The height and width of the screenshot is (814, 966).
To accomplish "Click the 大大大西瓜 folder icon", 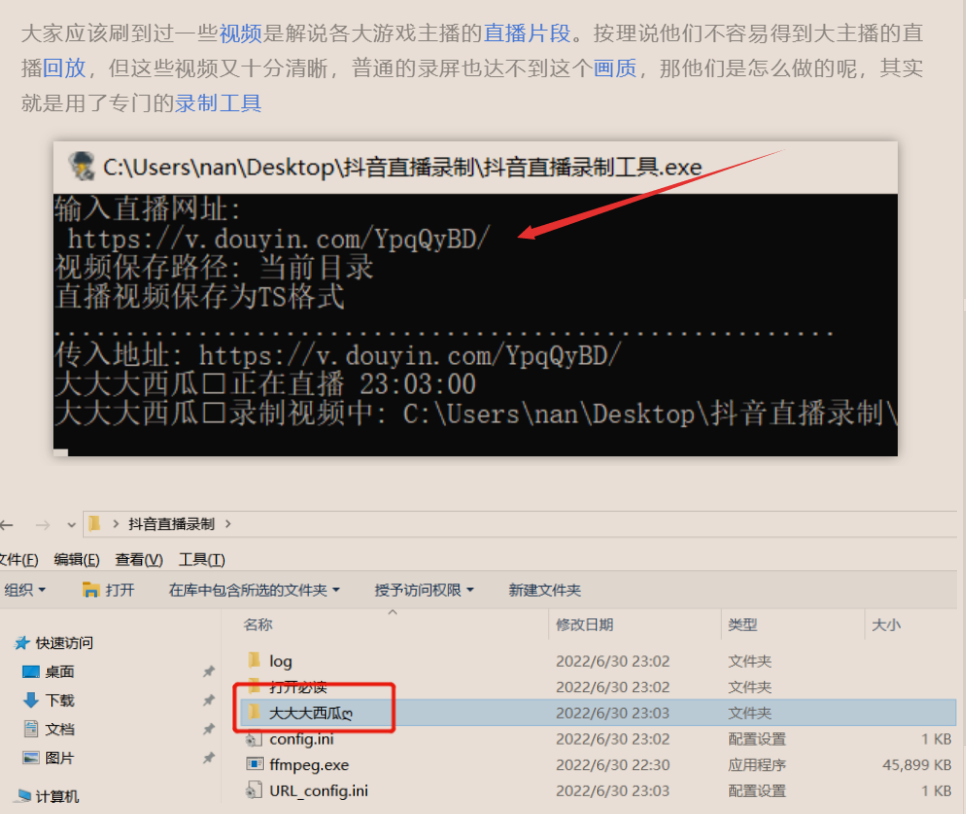I will [254, 713].
